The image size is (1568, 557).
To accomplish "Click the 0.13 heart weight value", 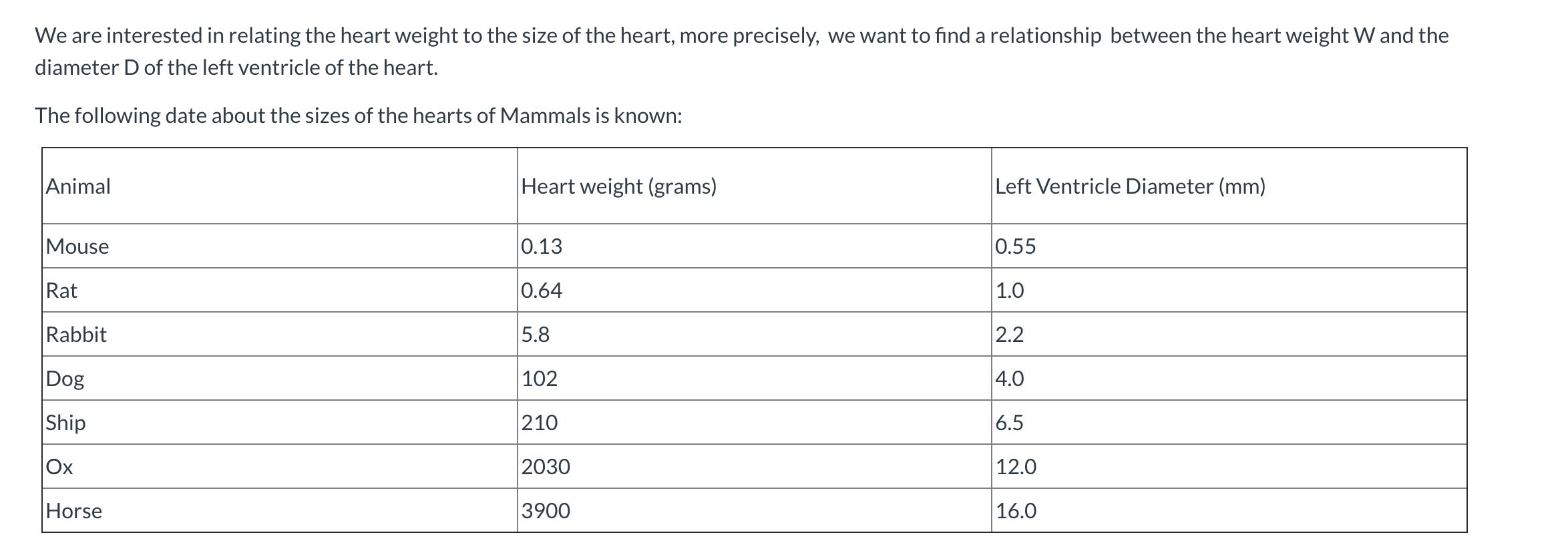I will coord(542,246).
